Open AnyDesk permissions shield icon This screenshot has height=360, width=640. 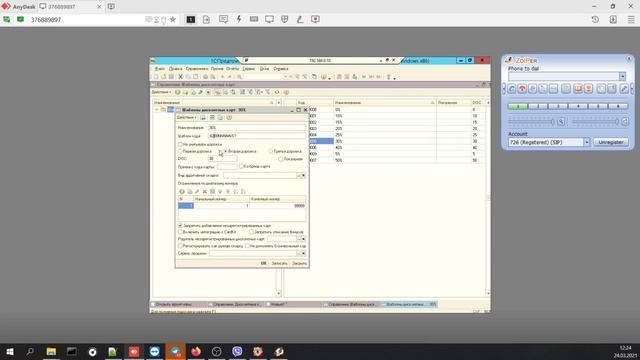coord(285,19)
